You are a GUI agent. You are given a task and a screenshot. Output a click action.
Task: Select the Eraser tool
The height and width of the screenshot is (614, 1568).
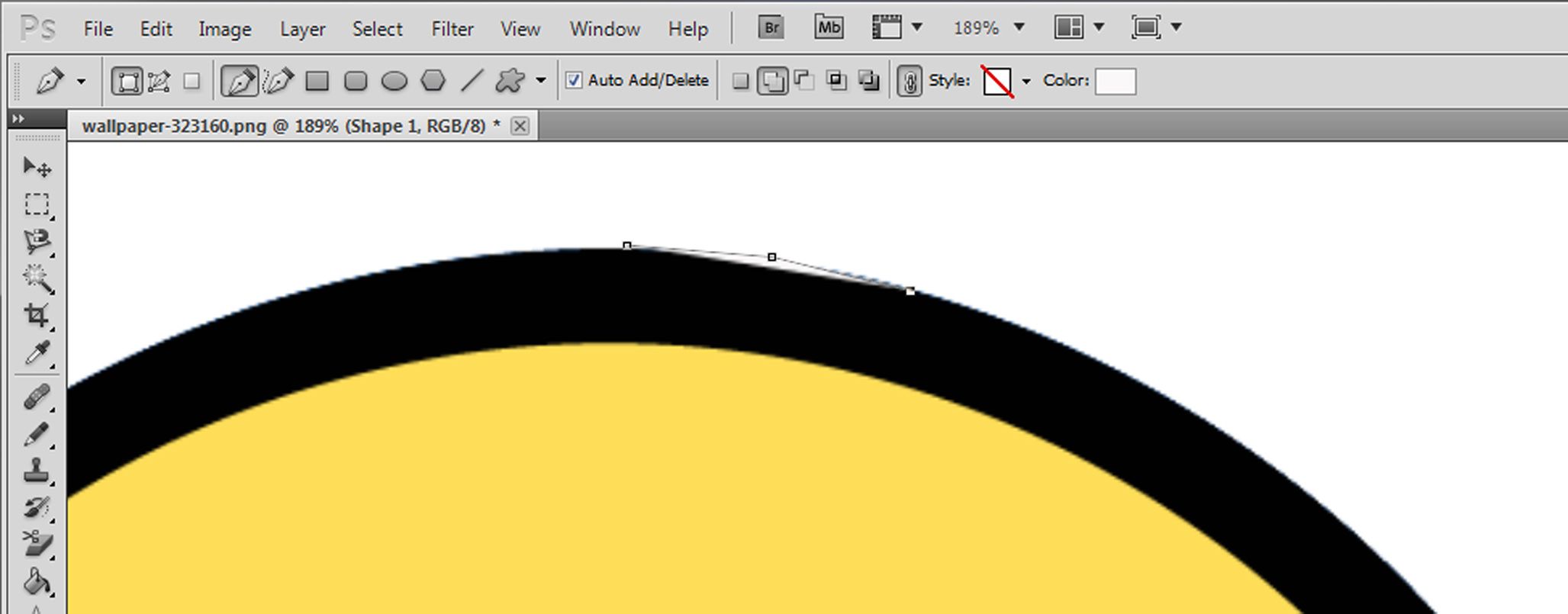[37, 544]
